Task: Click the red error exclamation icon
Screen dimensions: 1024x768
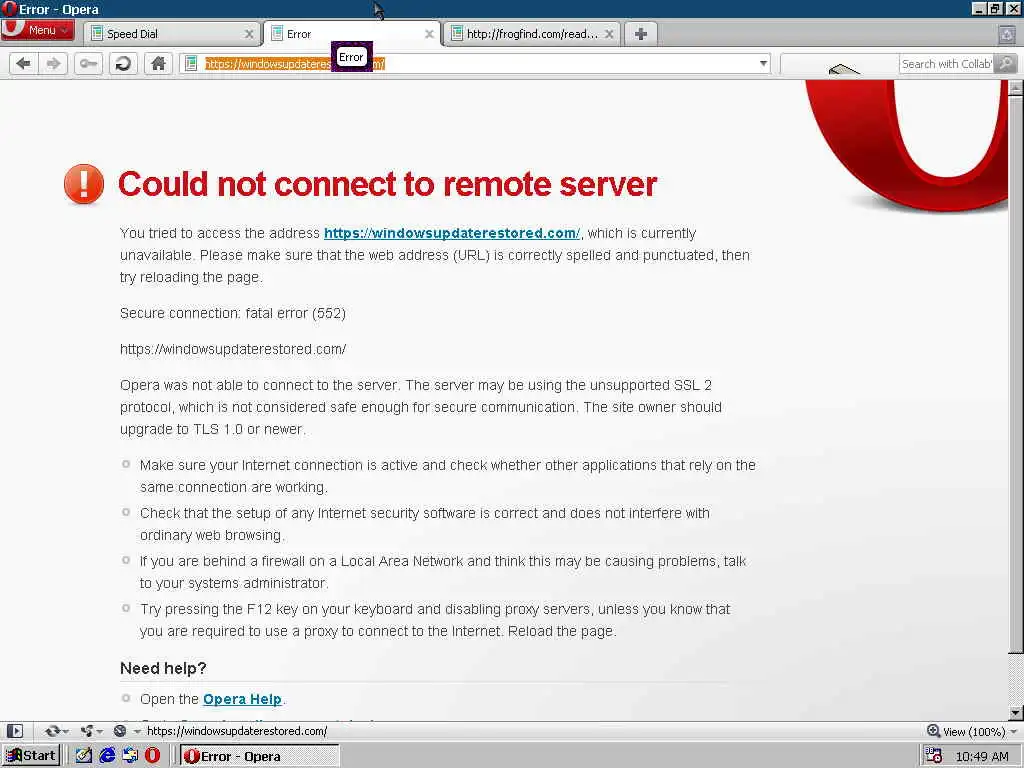Action: coord(84,184)
